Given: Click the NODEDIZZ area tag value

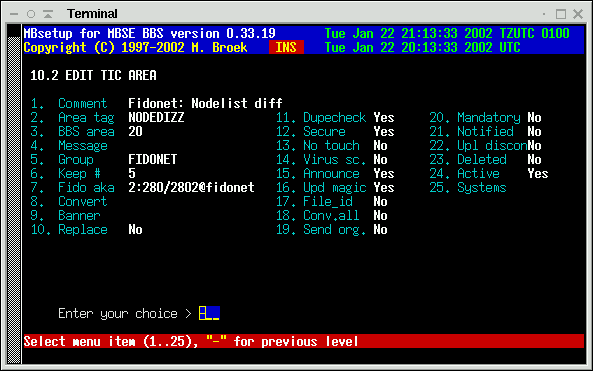Looking at the screenshot, I should pyautogui.click(x=156, y=118).
